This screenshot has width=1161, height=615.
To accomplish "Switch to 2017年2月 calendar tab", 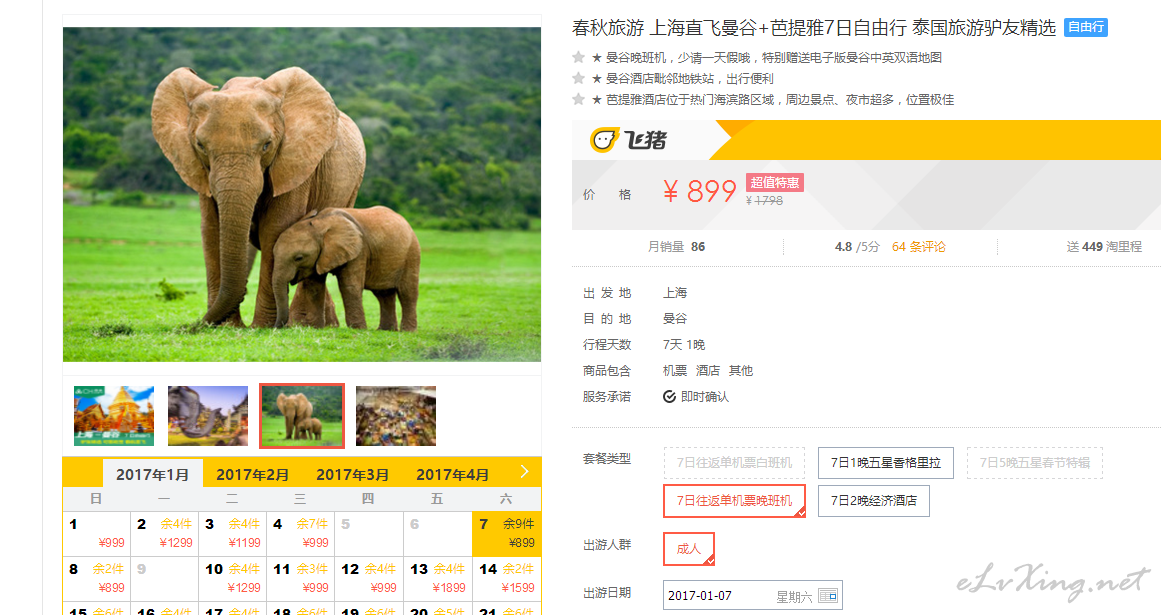I will [x=252, y=474].
